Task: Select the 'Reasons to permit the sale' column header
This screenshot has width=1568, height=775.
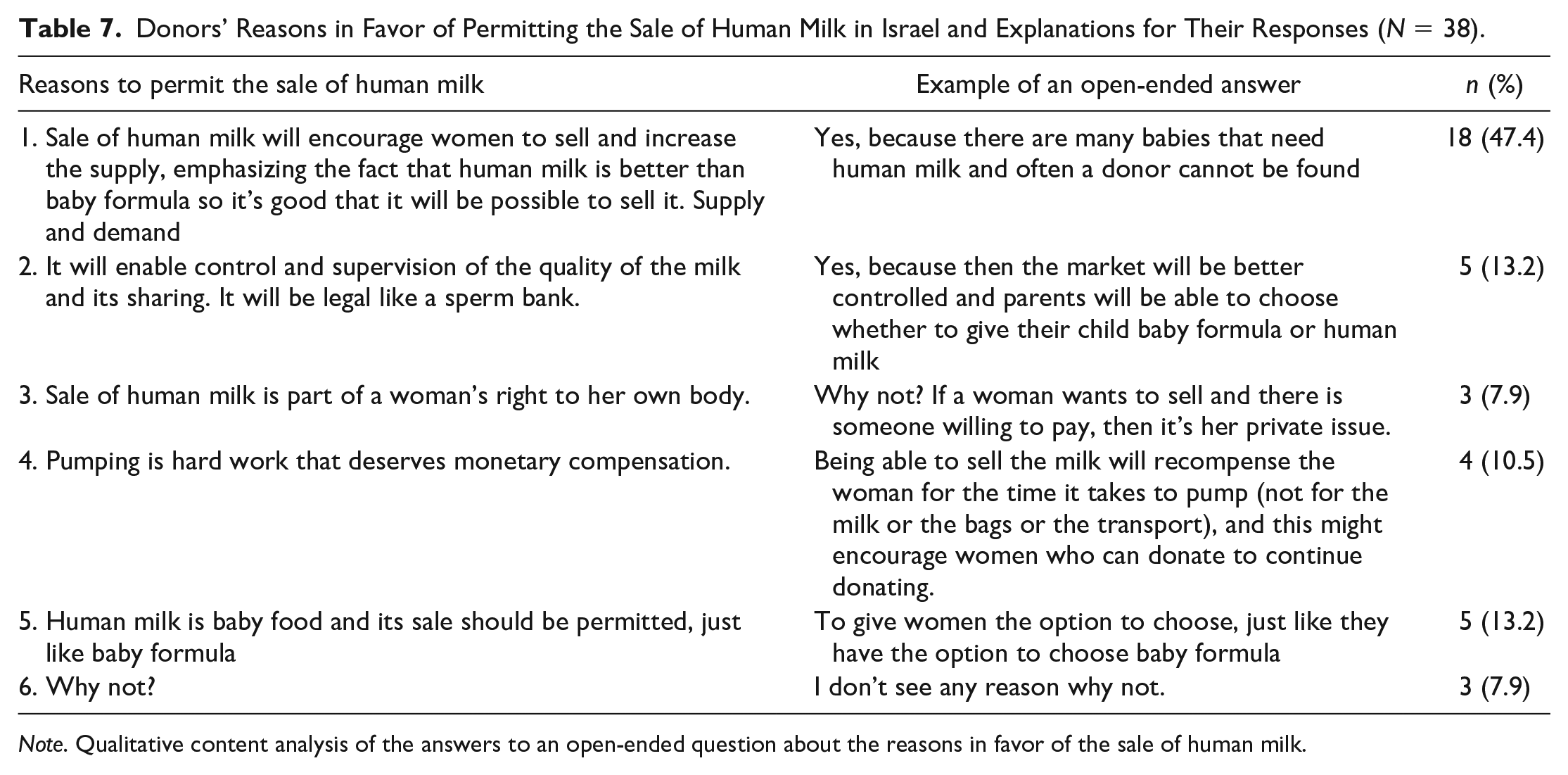Action: coord(251,84)
